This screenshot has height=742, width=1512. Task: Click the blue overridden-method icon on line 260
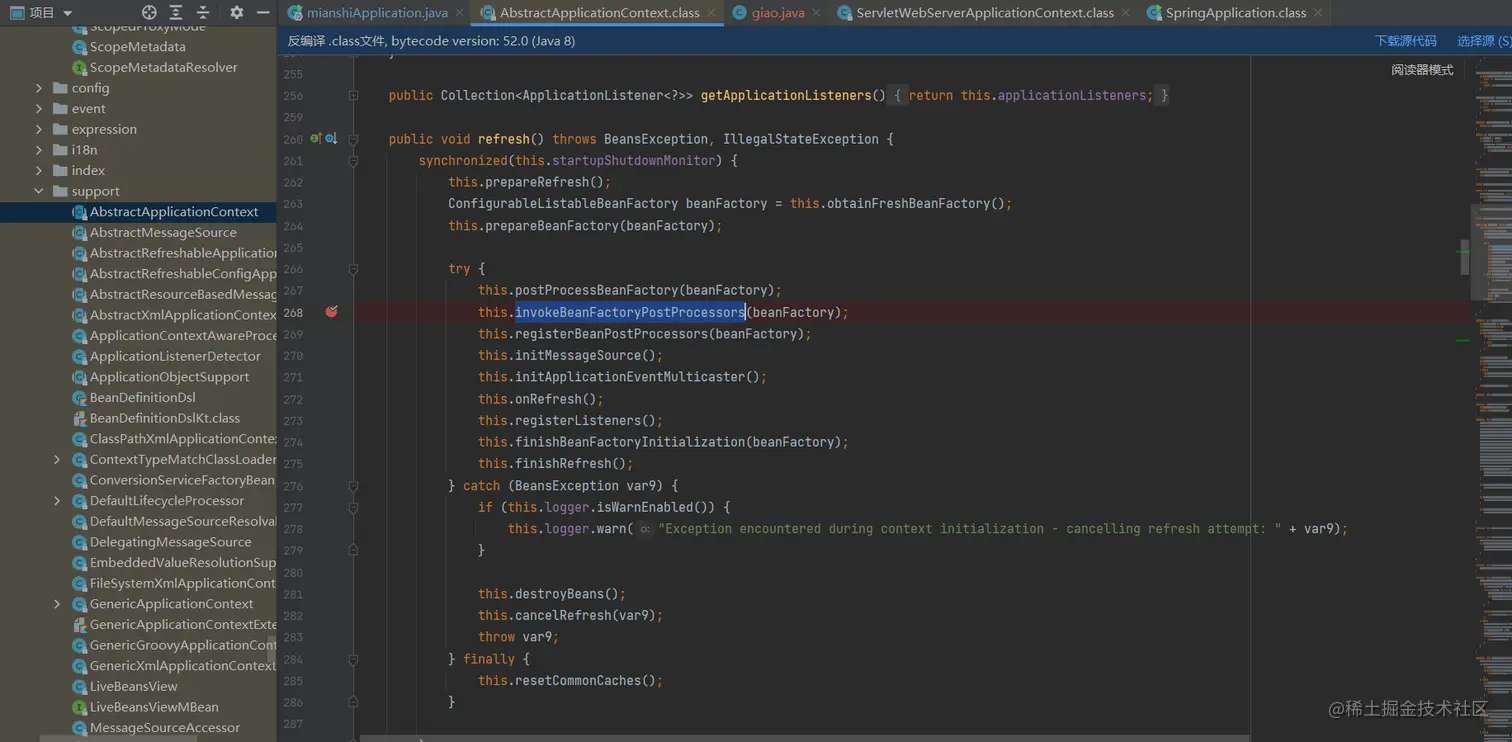[330, 139]
